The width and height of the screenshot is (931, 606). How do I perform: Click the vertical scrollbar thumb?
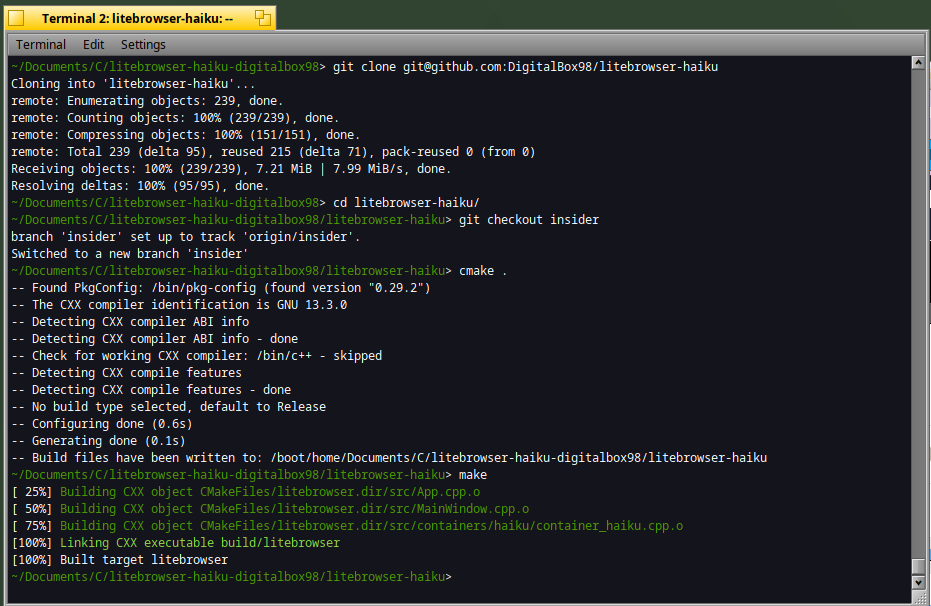(x=918, y=566)
